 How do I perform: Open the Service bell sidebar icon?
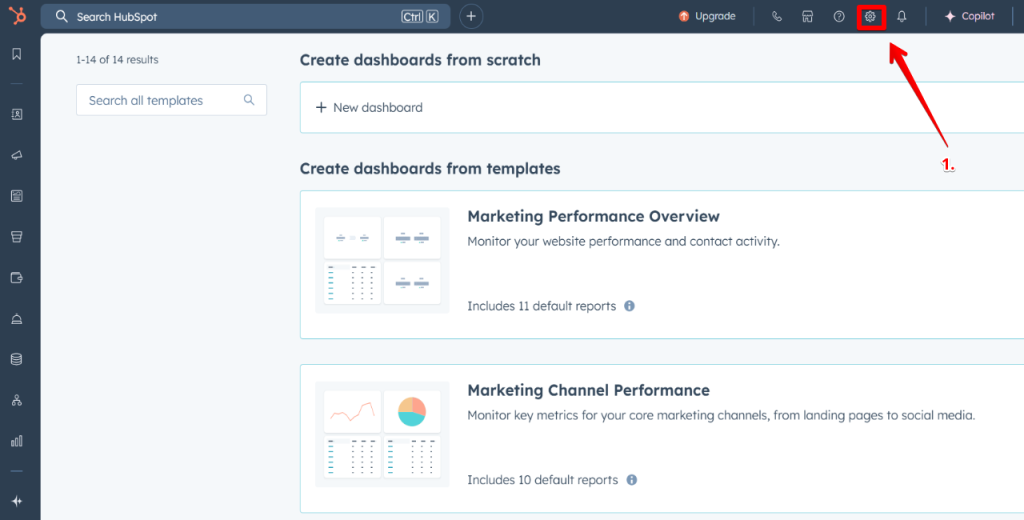pos(17,319)
